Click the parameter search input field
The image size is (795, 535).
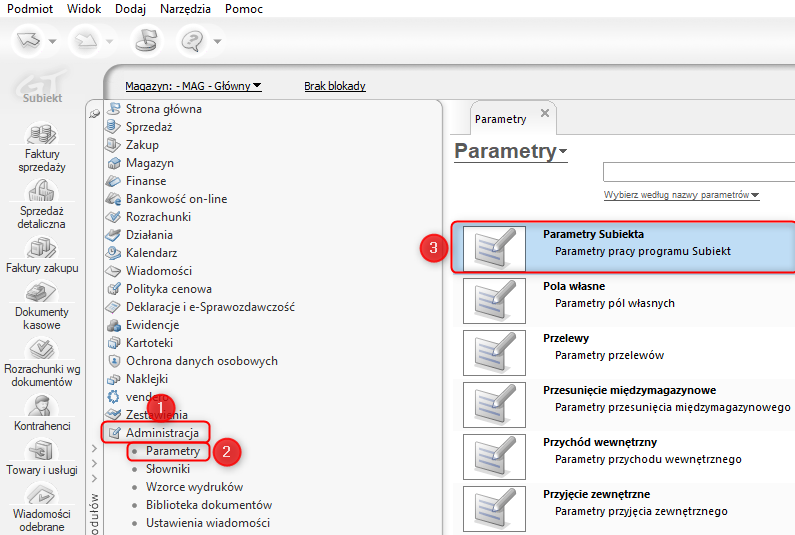click(699, 172)
